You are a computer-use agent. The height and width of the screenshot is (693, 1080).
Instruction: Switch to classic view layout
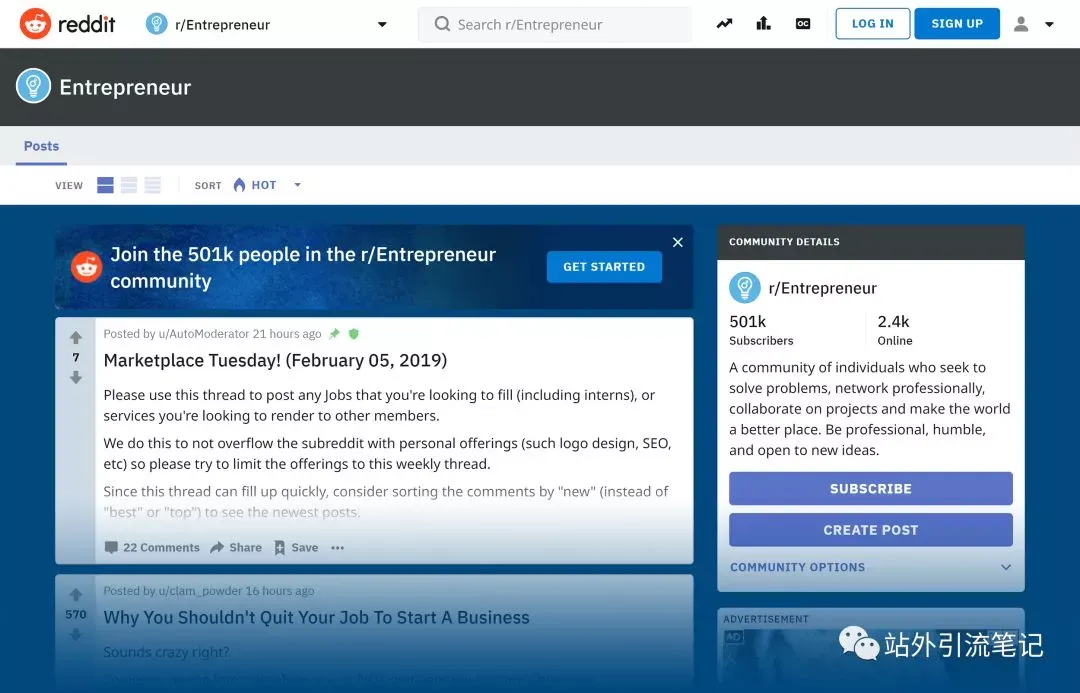click(x=129, y=185)
